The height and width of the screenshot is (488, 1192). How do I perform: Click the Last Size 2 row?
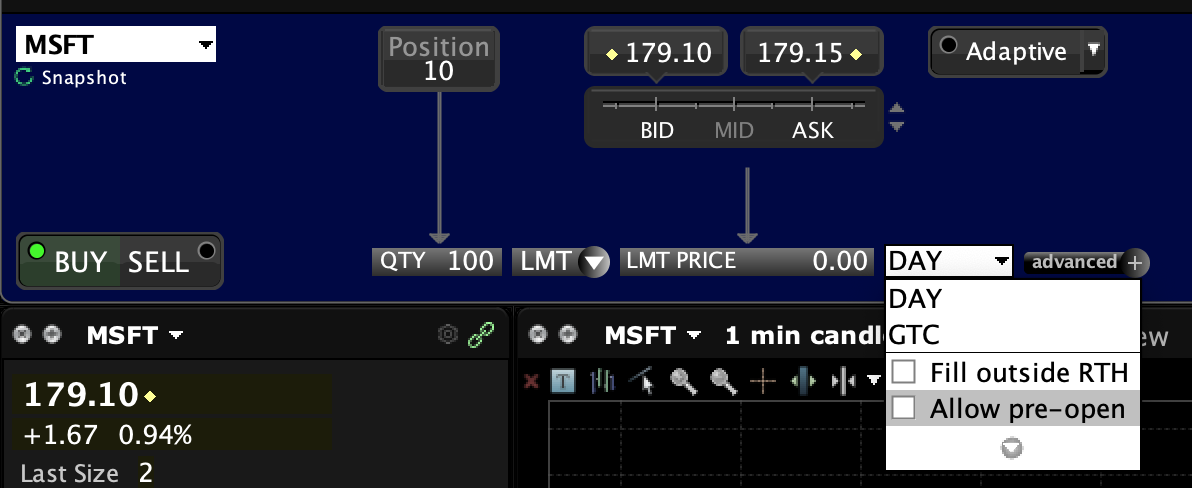pos(87,474)
